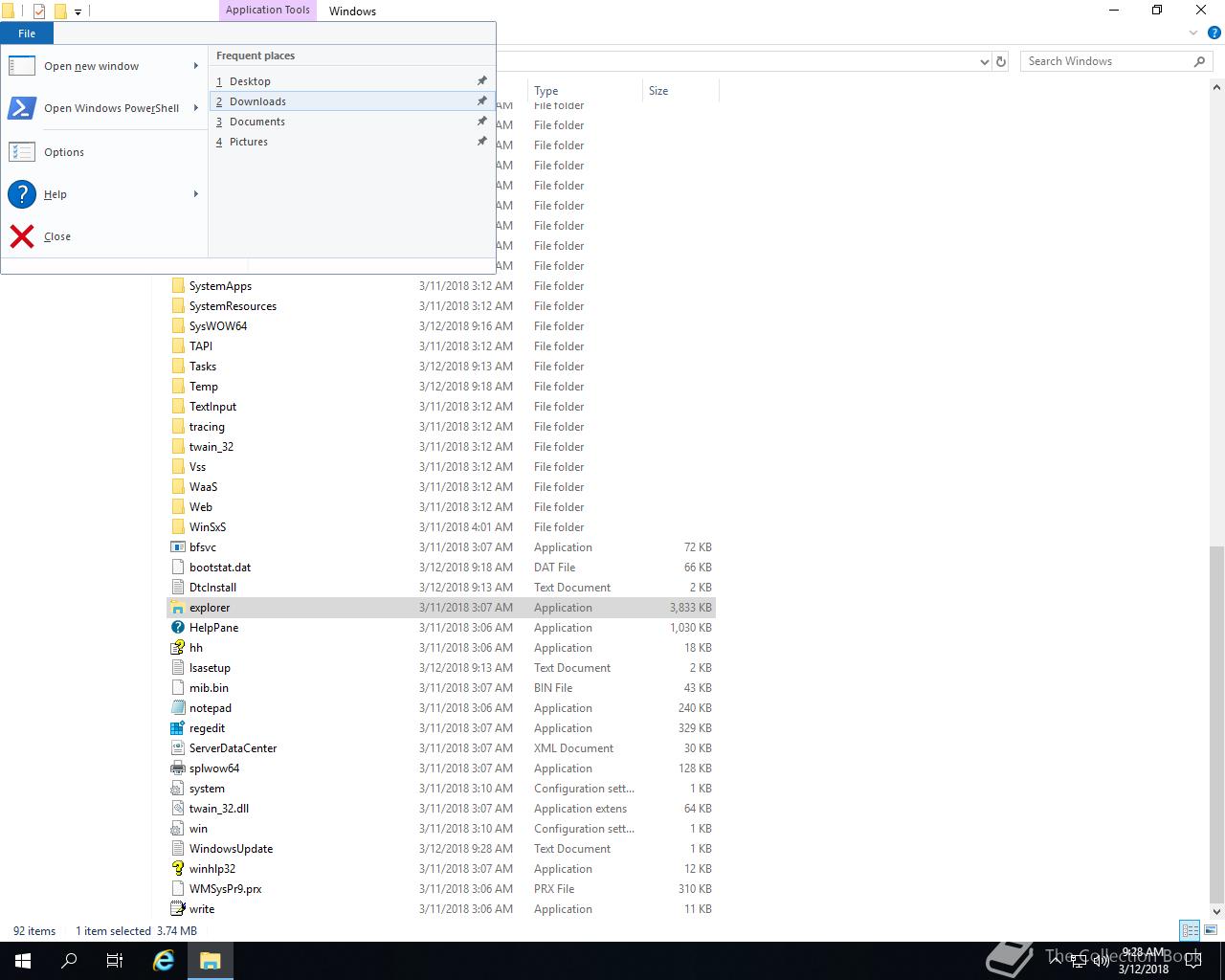Select the WindowsUpdate text document
1225x980 pixels.
(441, 849)
